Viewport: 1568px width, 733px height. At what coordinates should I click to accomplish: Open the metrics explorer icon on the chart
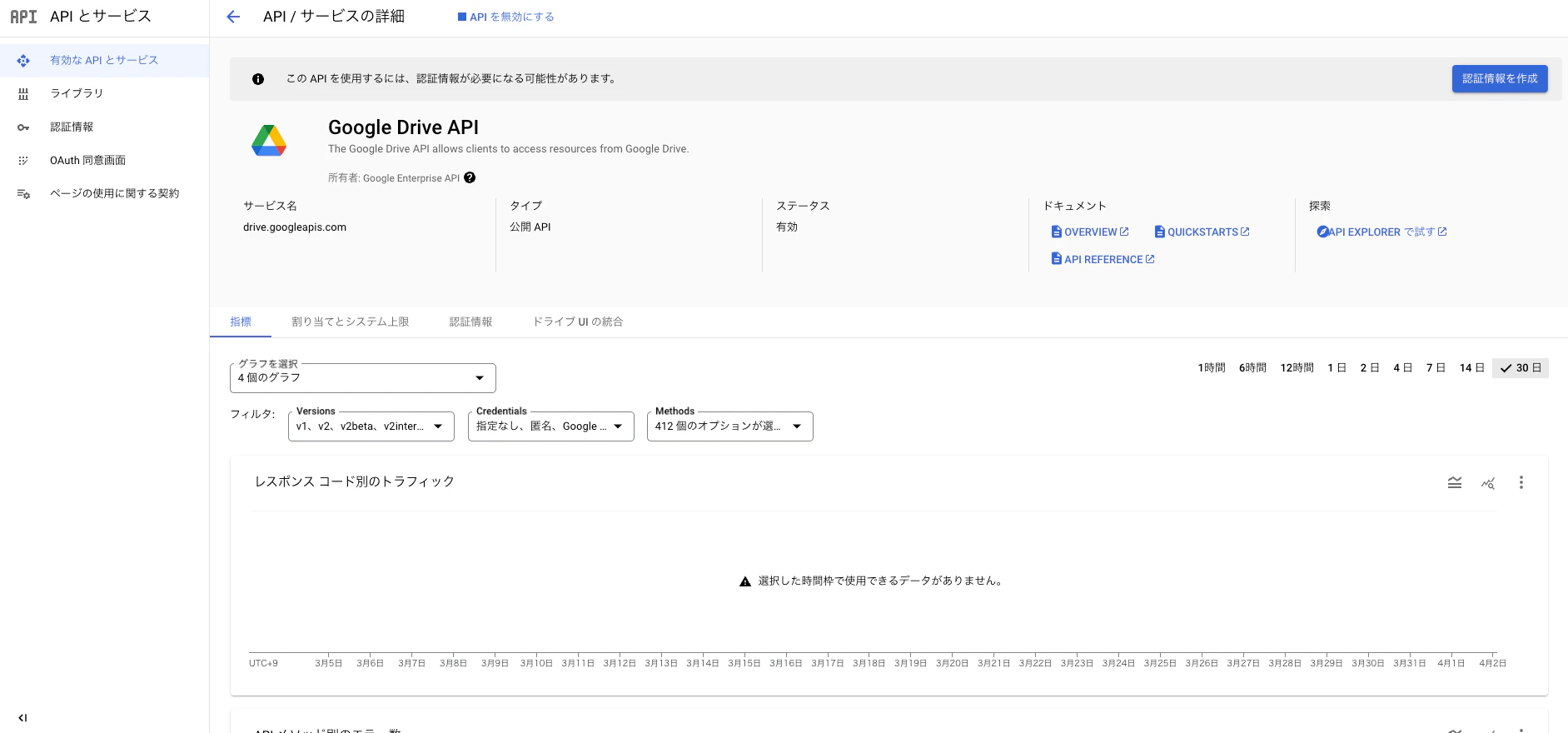coord(1488,482)
